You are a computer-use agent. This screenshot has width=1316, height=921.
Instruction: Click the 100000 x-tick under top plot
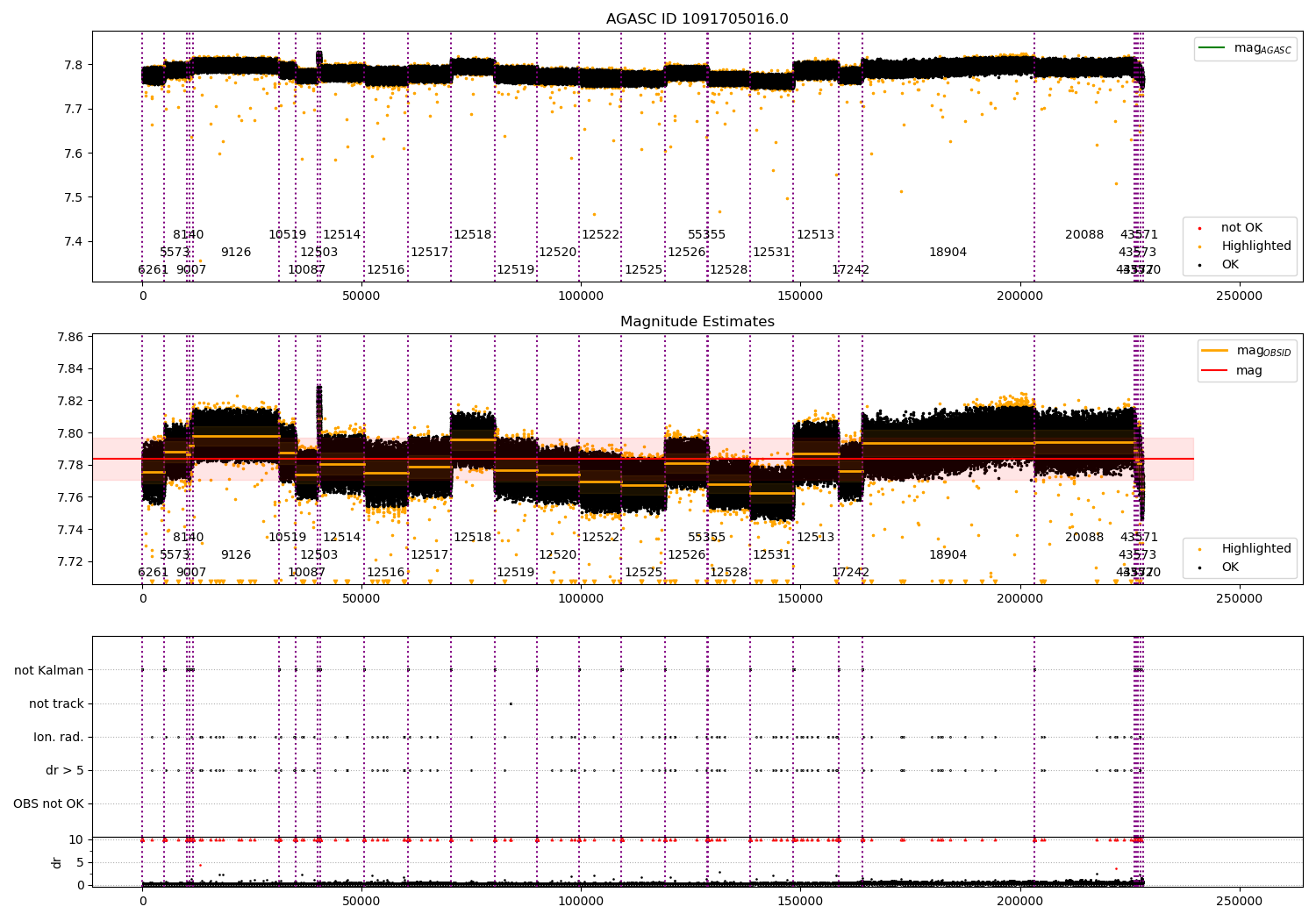click(581, 296)
